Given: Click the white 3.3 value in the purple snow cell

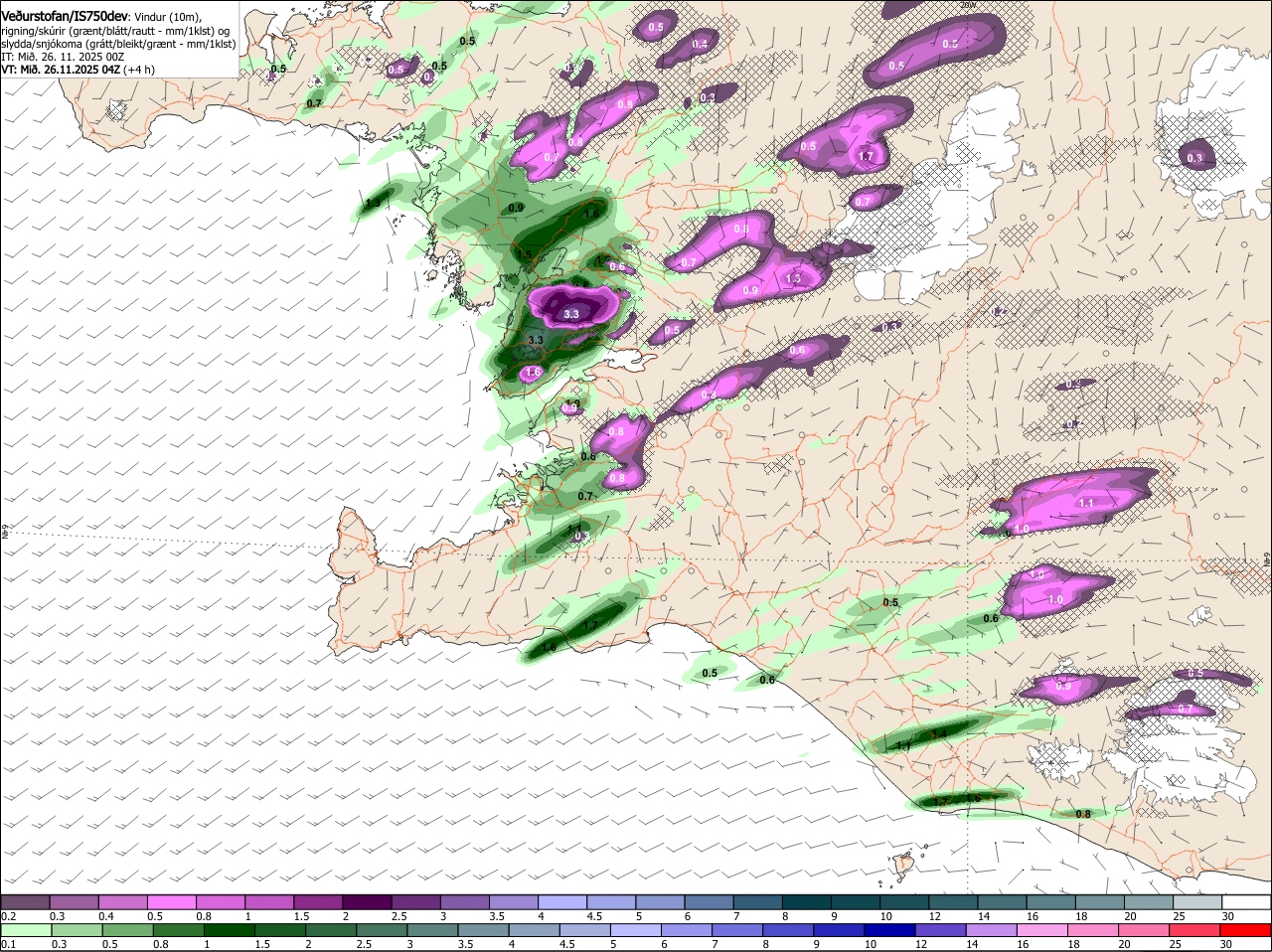Looking at the screenshot, I should 571,314.
